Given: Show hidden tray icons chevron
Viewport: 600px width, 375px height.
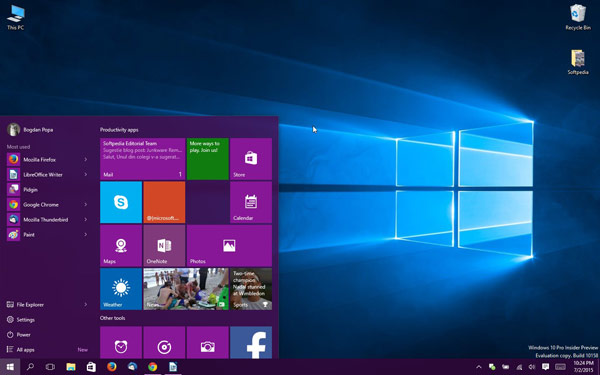Looking at the screenshot, I should (x=478, y=367).
